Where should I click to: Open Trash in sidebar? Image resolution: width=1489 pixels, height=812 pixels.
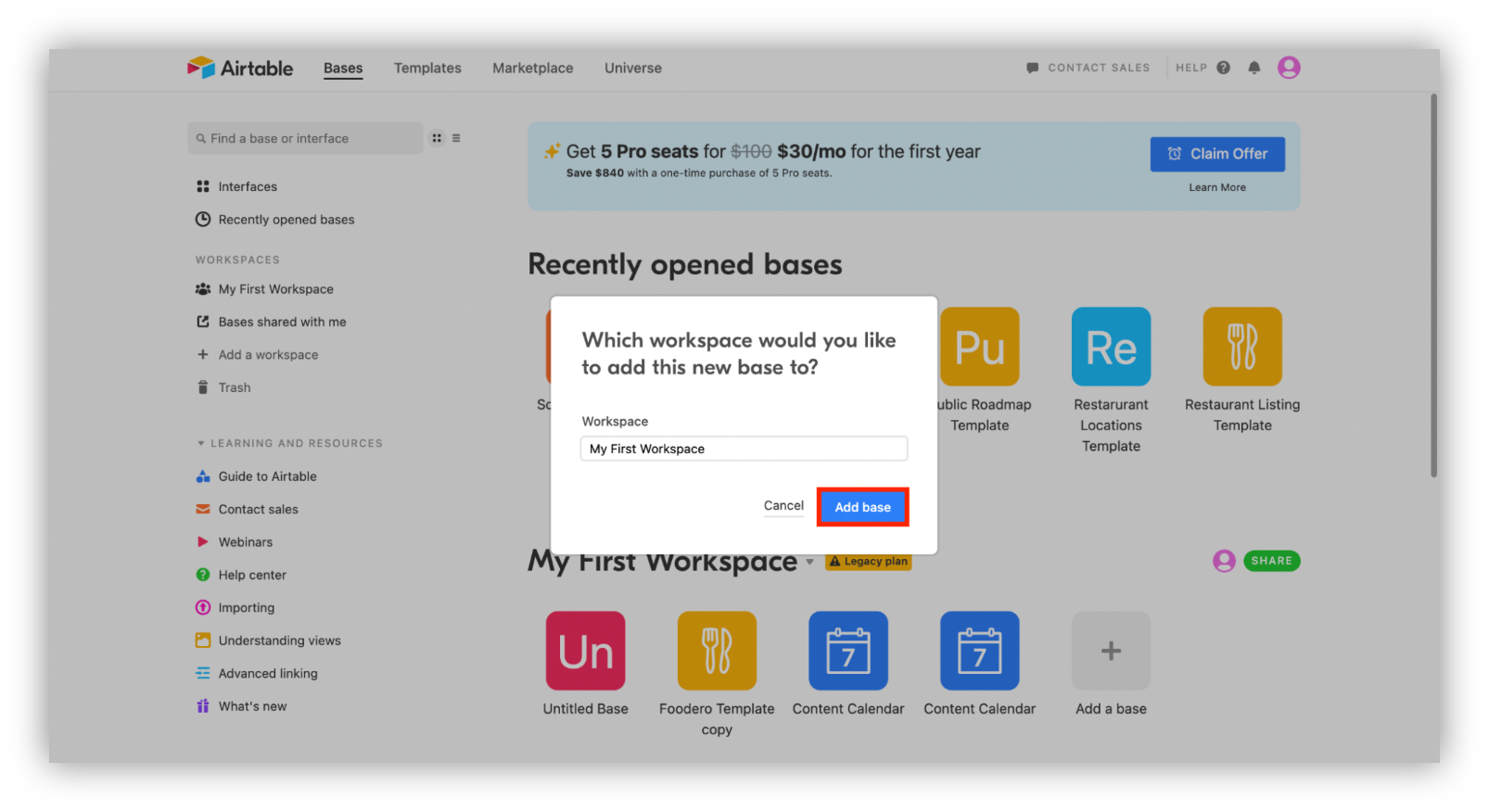click(223, 387)
